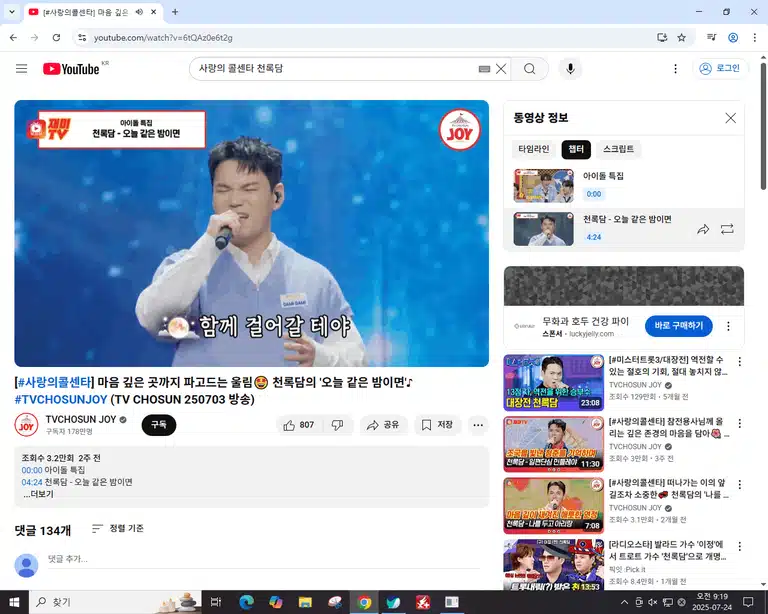Click 0:00 timestamp in chapter panel
Screen dimensions: 768x614
[594, 194]
